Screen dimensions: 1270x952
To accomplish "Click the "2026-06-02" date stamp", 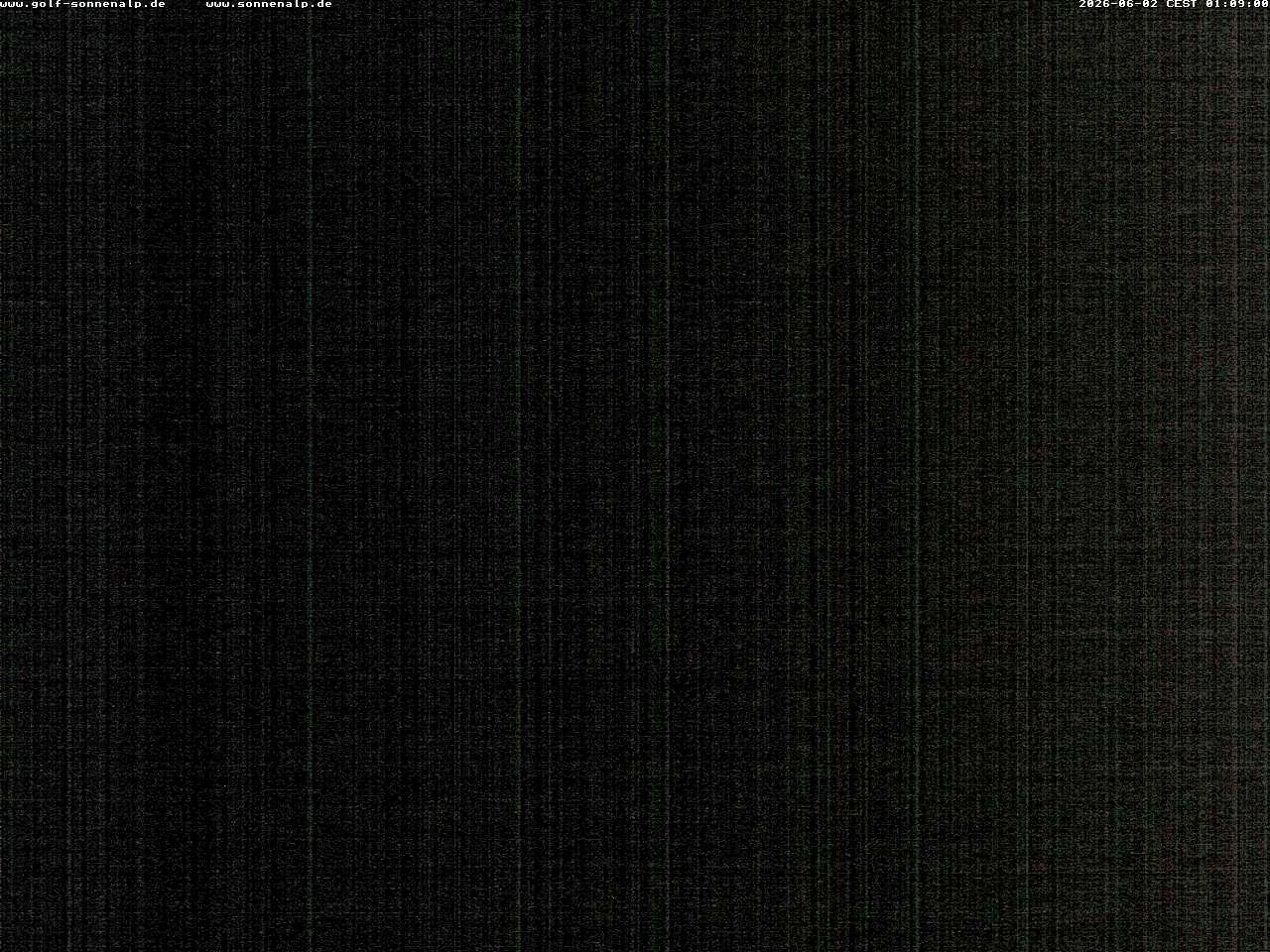I will click(x=1118, y=4).
